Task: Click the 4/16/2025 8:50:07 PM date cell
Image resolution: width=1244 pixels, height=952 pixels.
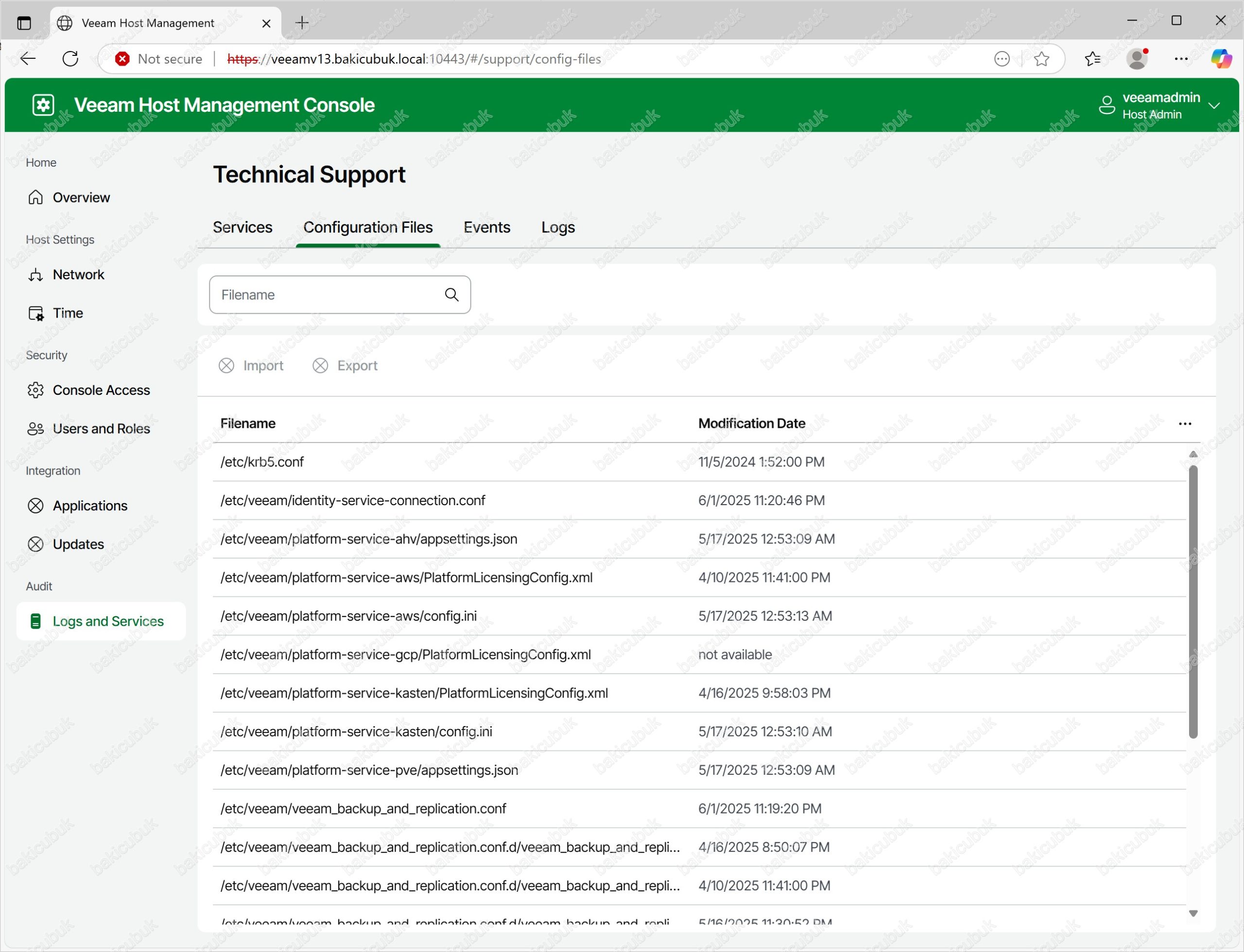Action: coord(764,847)
